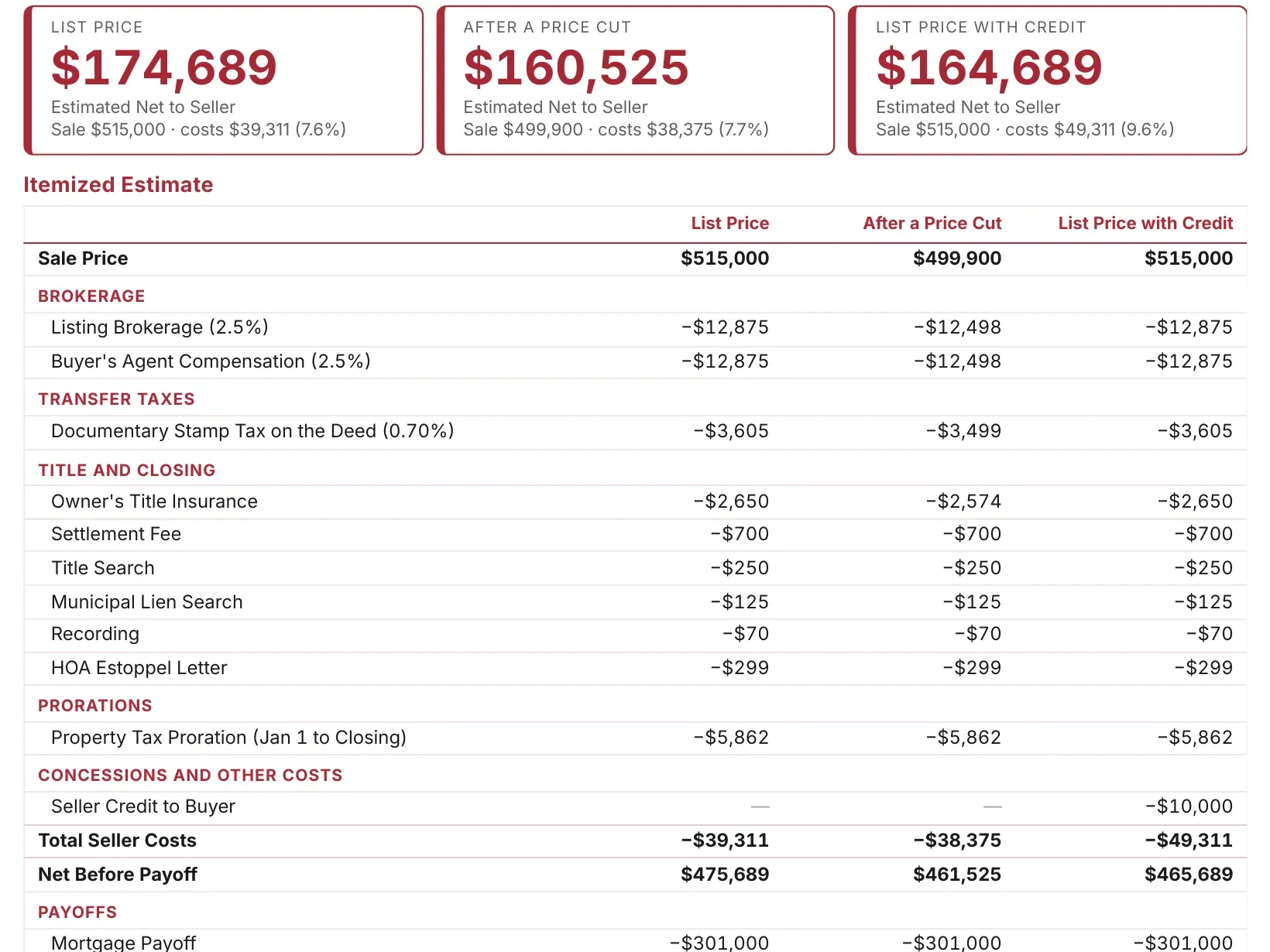Click the Title Search row label
The height and width of the screenshot is (952, 1270).
tap(103, 568)
